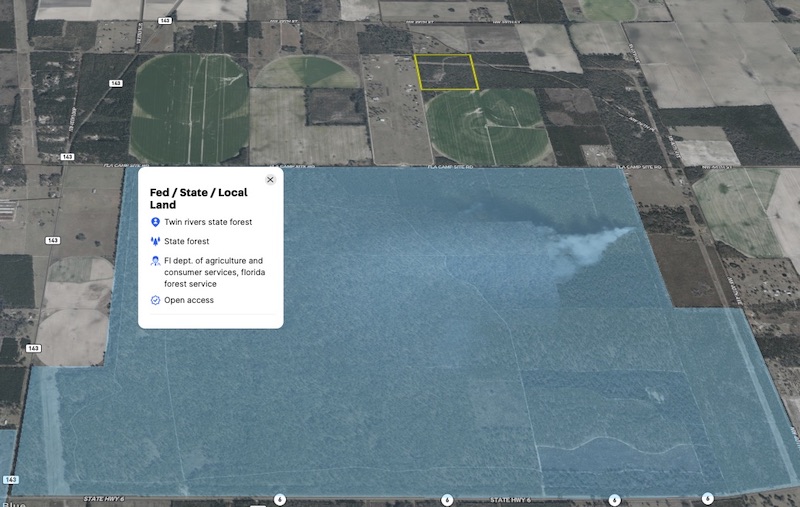The height and width of the screenshot is (507, 800).
Task: Click the Open access label
Action: tap(188, 300)
